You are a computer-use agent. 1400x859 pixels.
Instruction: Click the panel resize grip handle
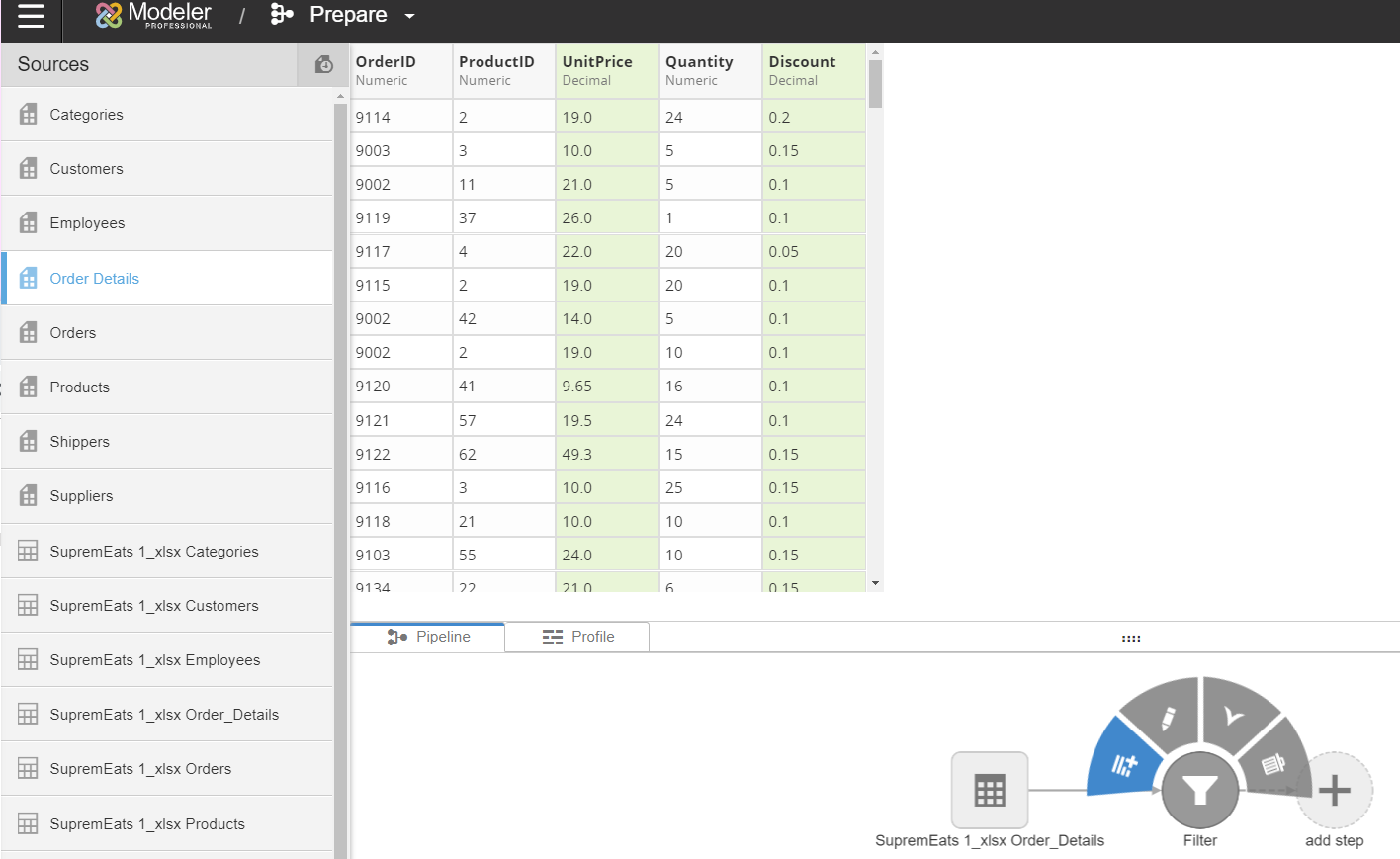pos(1131,639)
